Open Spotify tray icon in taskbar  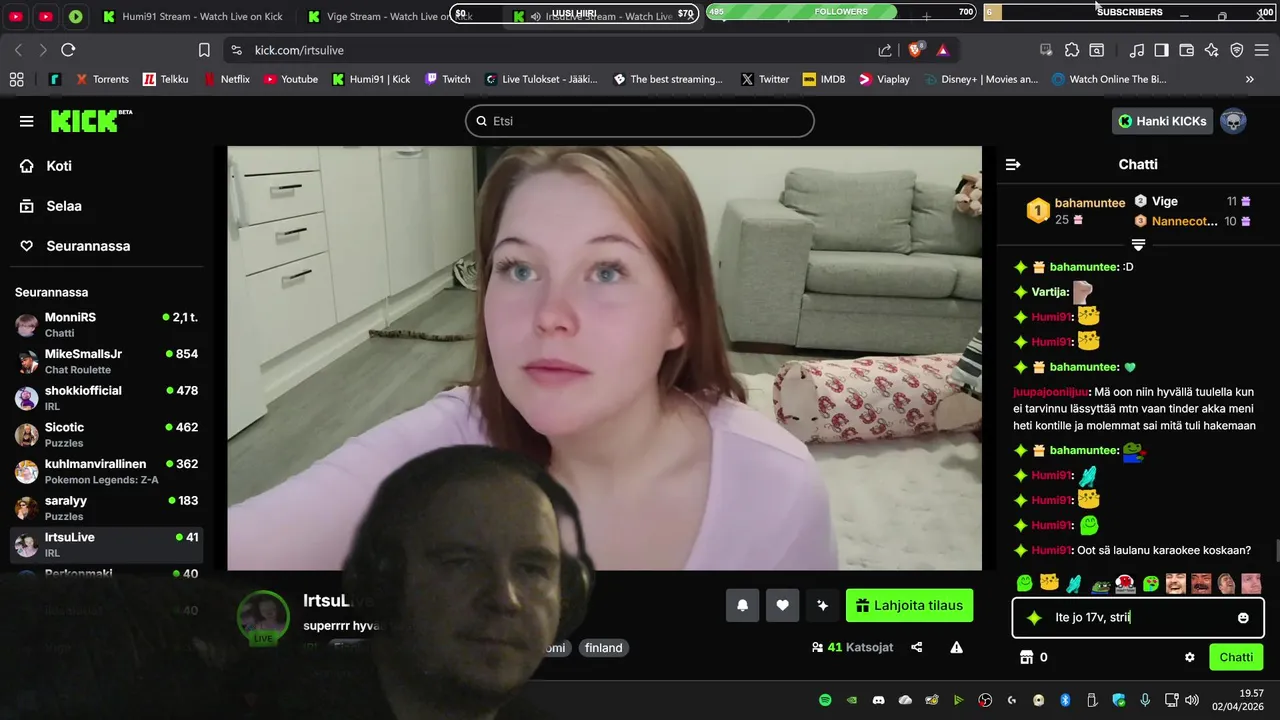pyautogui.click(x=825, y=700)
